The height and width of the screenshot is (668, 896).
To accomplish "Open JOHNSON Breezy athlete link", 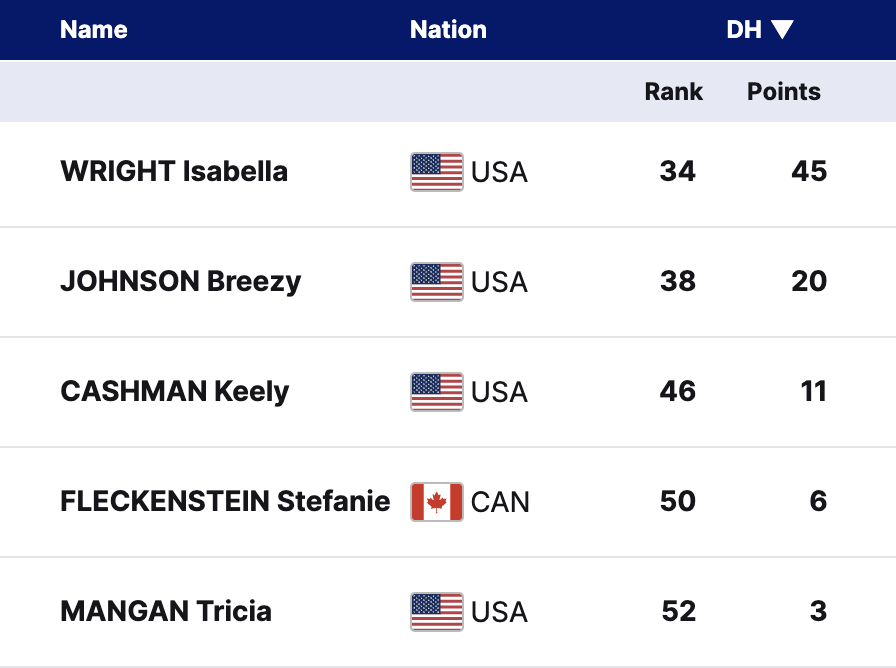I will [x=180, y=282].
